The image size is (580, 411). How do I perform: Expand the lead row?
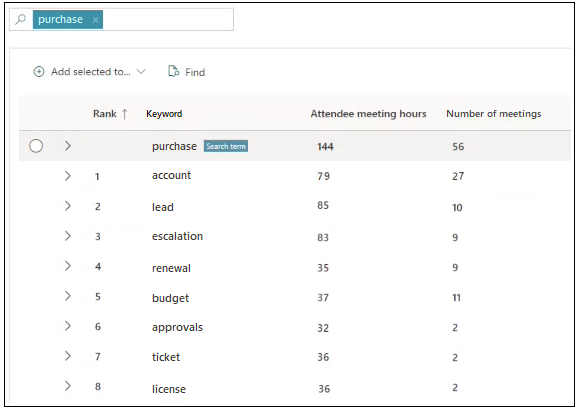pos(67,206)
